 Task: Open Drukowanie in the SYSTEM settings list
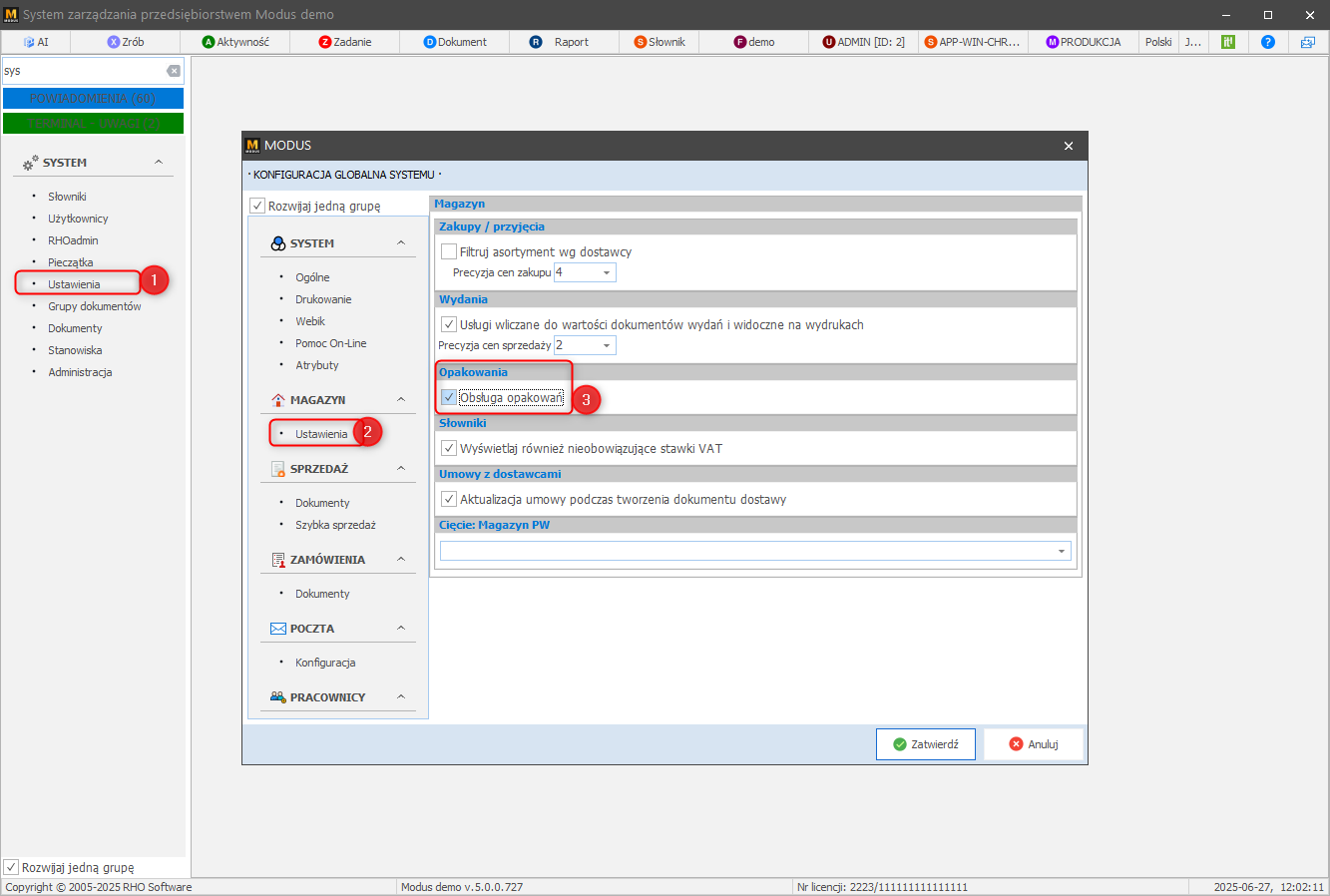pyautogui.click(x=323, y=299)
